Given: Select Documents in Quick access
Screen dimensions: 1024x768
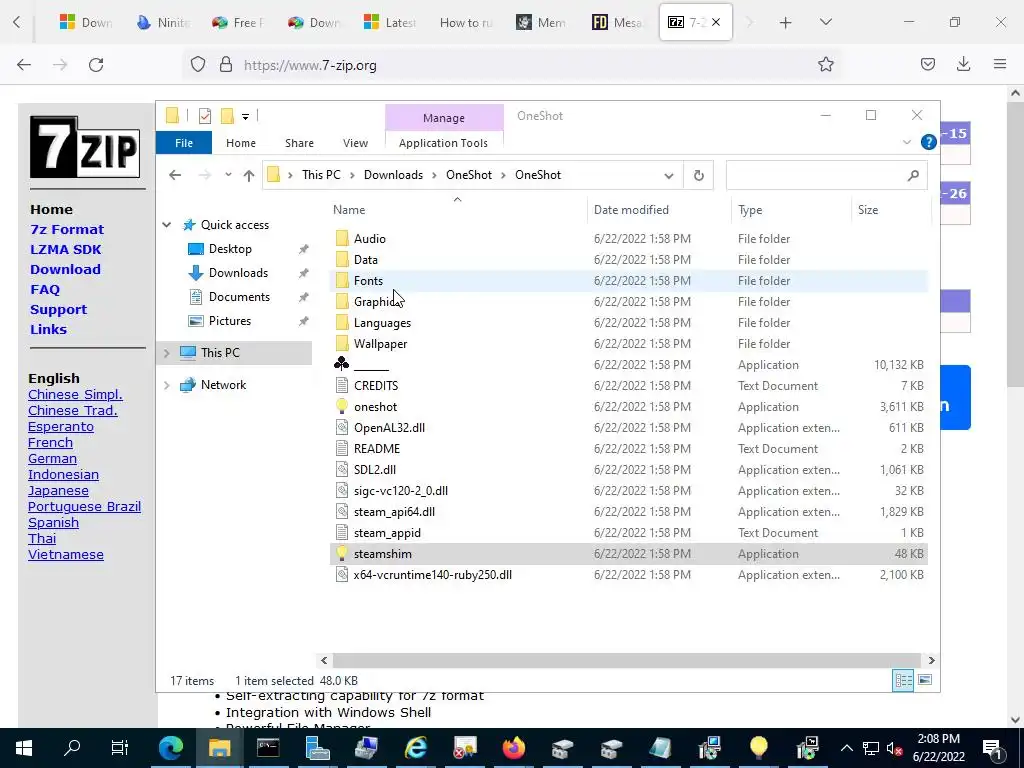Looking at the screenshot, I should [x=239, y=297].
